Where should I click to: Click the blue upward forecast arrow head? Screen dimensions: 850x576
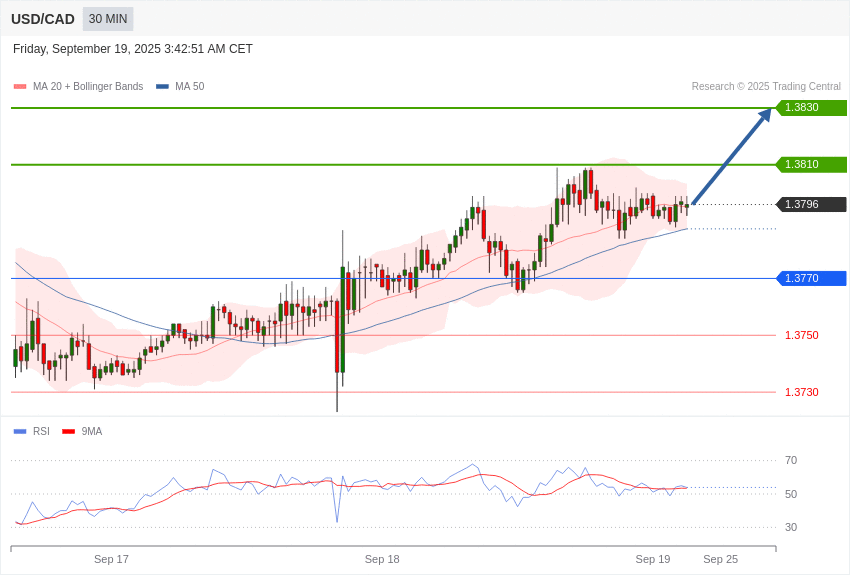coord(764,116)
